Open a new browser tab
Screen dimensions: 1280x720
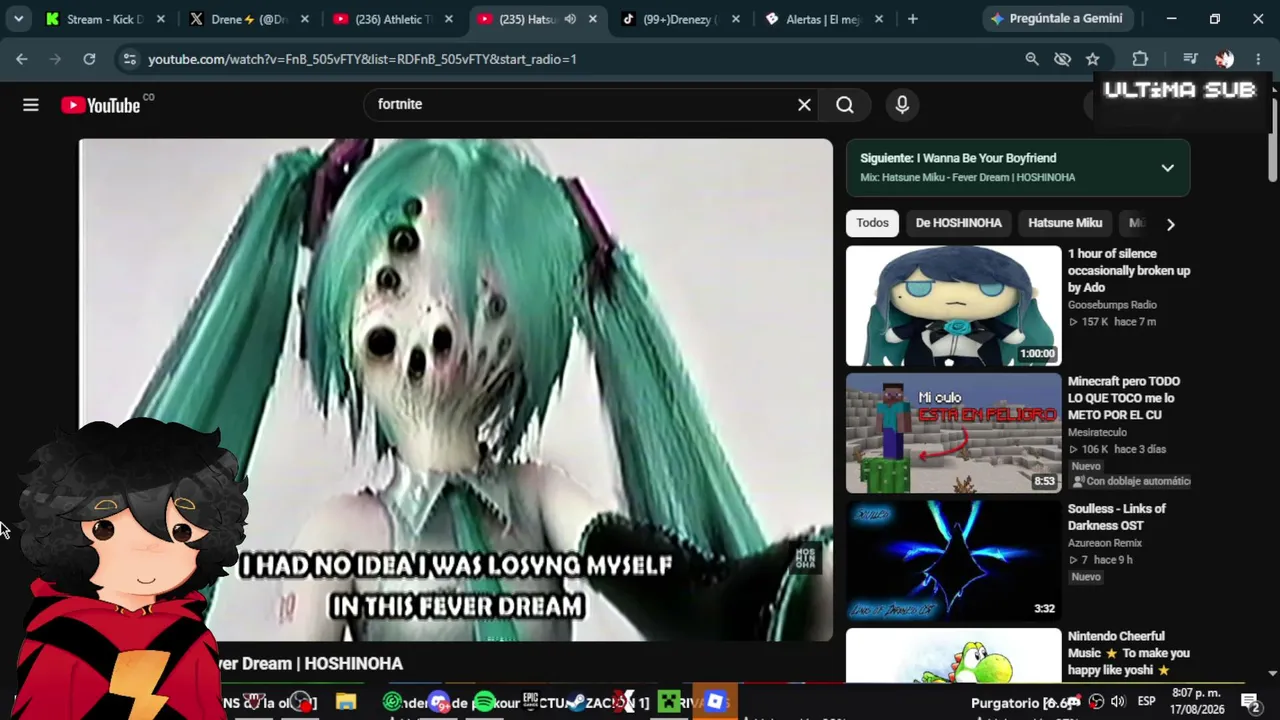[912, 18]
